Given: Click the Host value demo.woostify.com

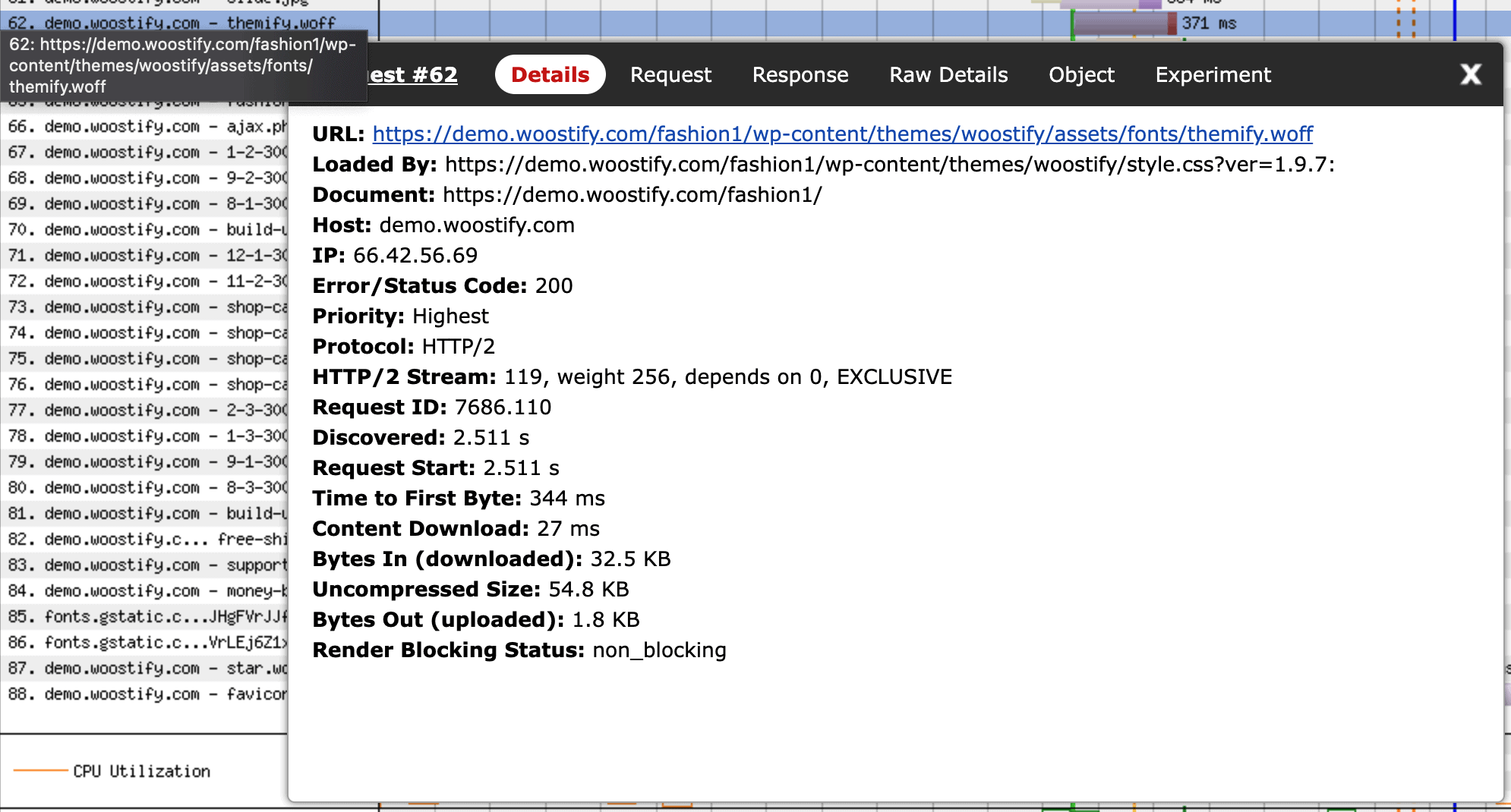Looking at the screenshot, I should 477,225.
